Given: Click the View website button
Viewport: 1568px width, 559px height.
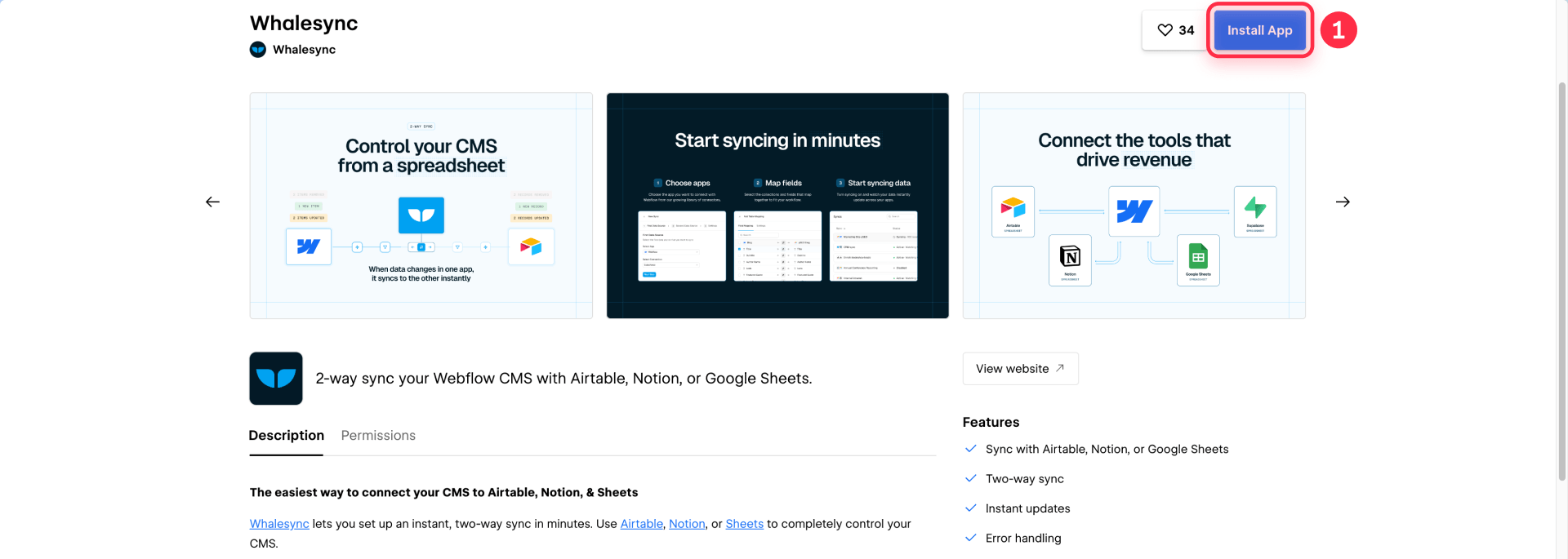Looking at the screenshot, I should tap(1021, 369).
